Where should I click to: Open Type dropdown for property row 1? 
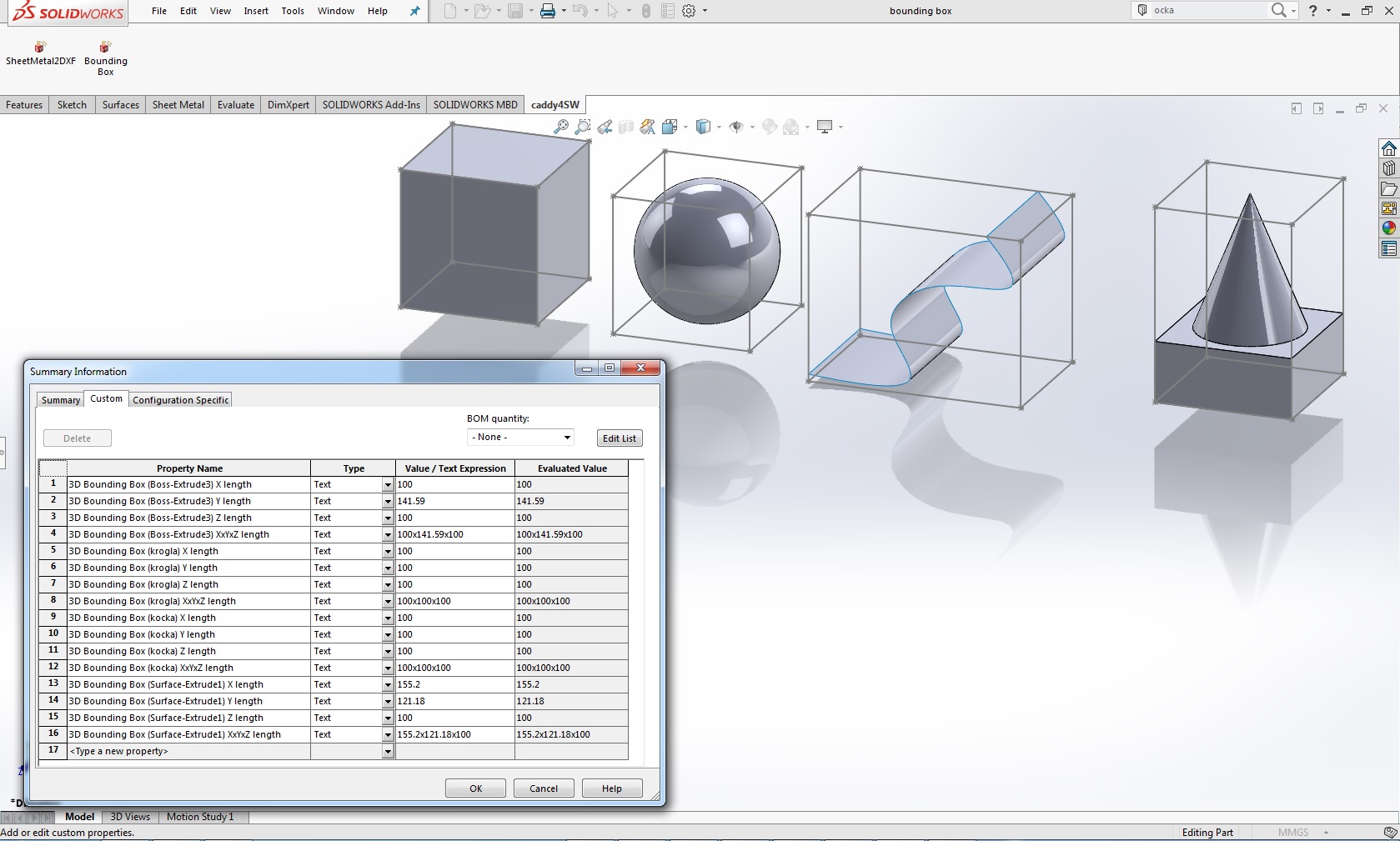(388, 485)
